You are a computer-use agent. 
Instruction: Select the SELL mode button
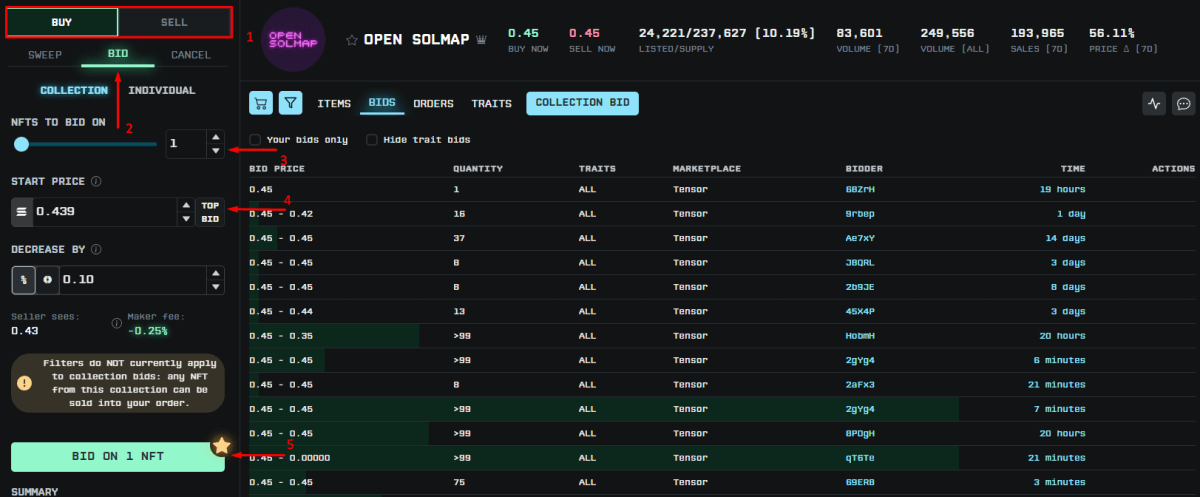(174, 22)
